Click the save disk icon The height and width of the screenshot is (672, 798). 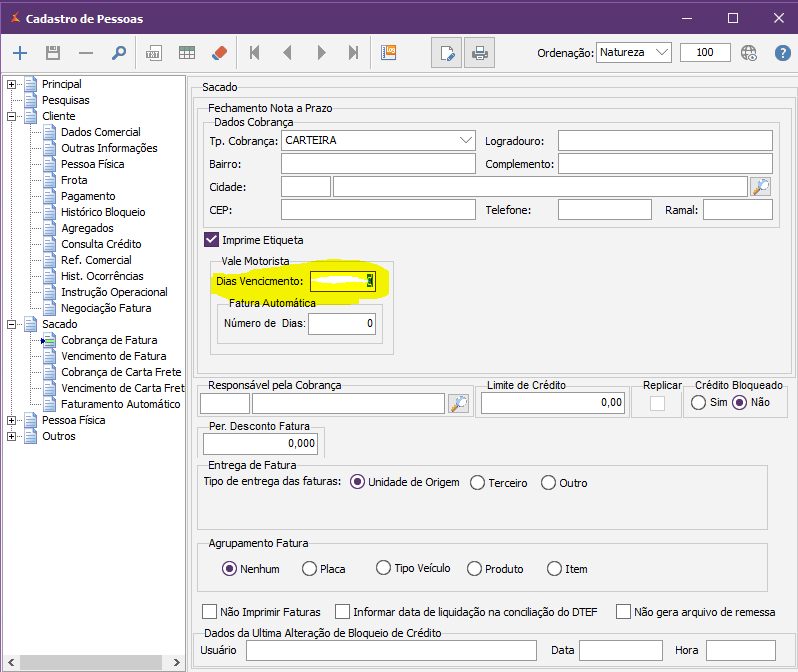53,53
